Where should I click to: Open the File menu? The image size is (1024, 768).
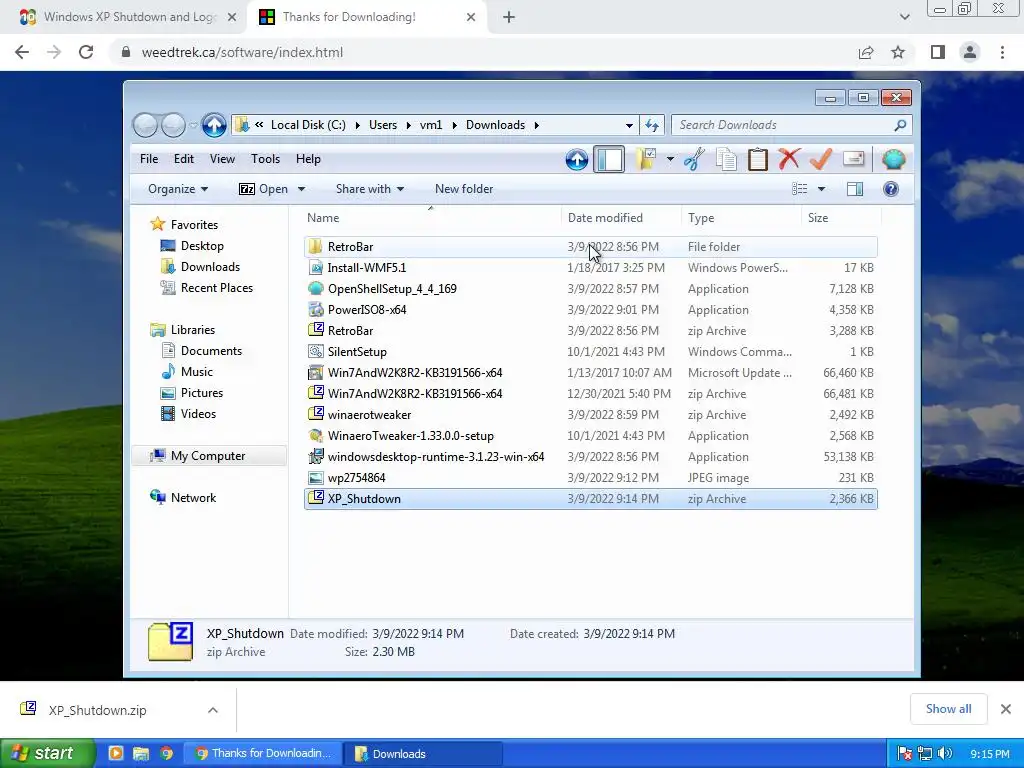pyautogui.click(x=149, y=159)
